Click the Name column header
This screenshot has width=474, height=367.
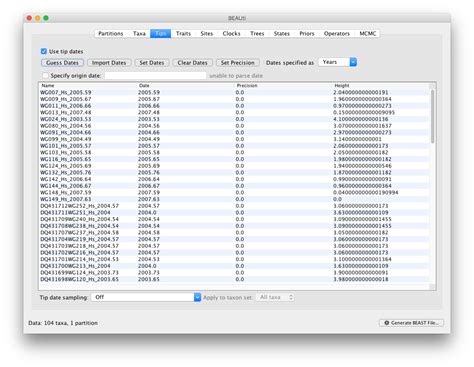click(48, 86)
